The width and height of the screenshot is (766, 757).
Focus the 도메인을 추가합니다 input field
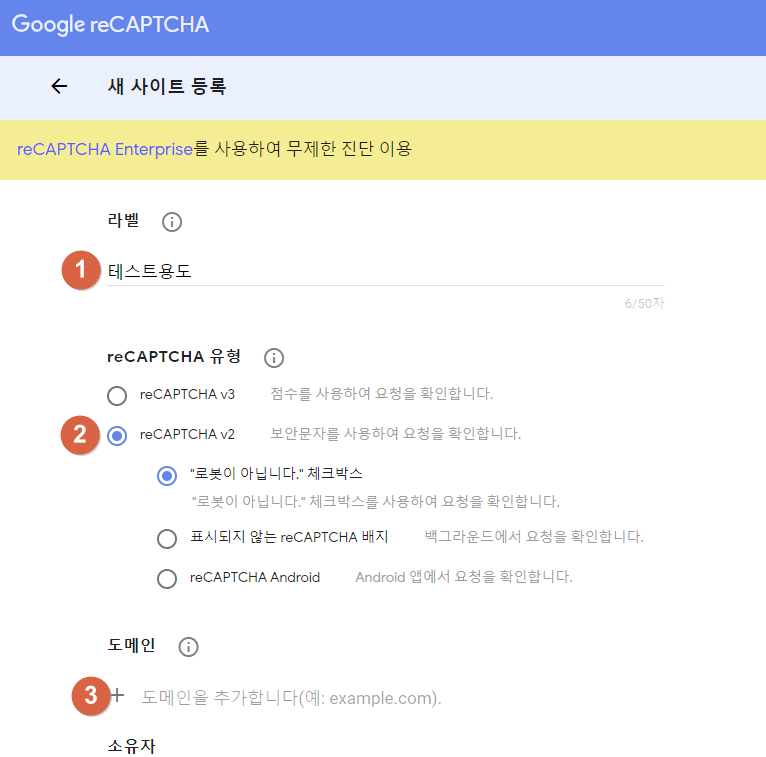[x=291, y=697]
